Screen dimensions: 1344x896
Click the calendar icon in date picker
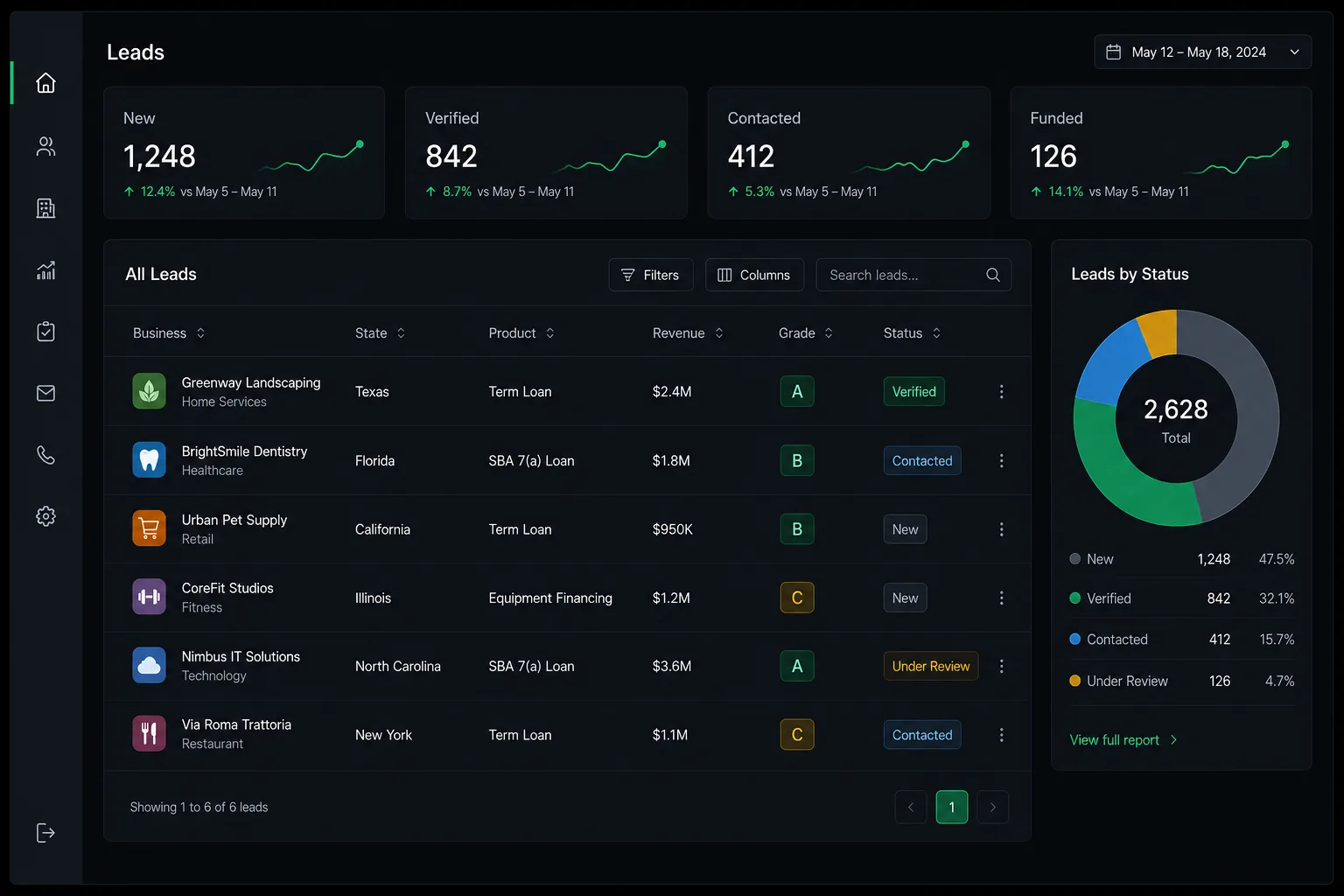pyautogui.click(x=1113, y=52)
